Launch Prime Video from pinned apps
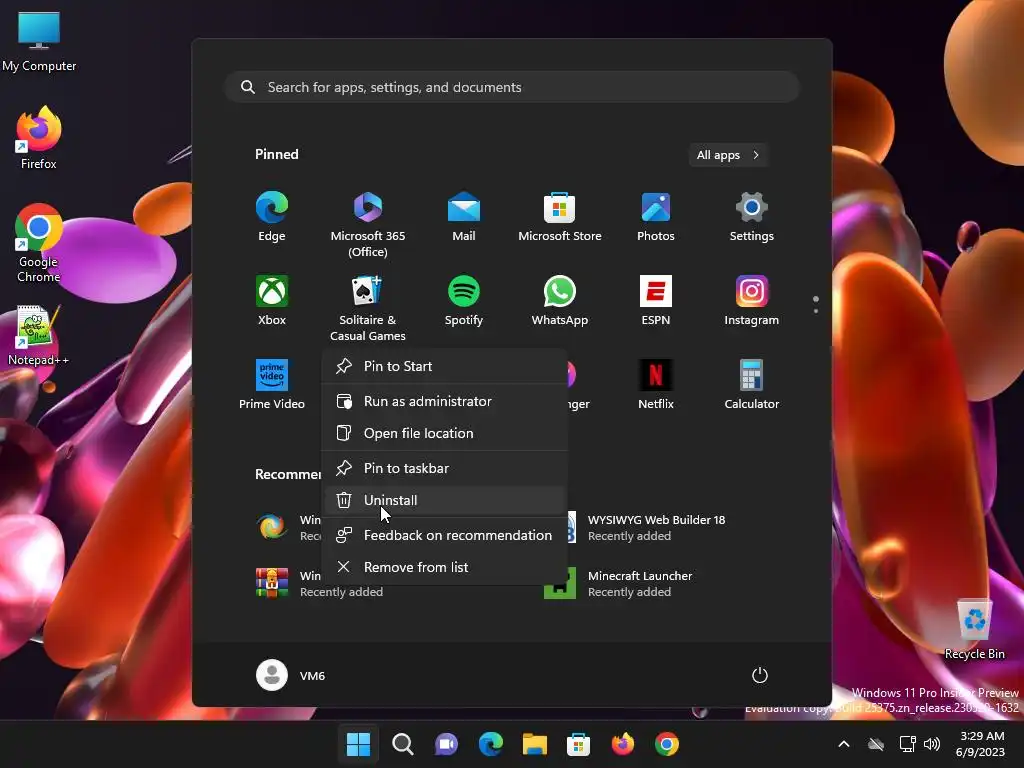1024x768 pixels. [272, 385]
